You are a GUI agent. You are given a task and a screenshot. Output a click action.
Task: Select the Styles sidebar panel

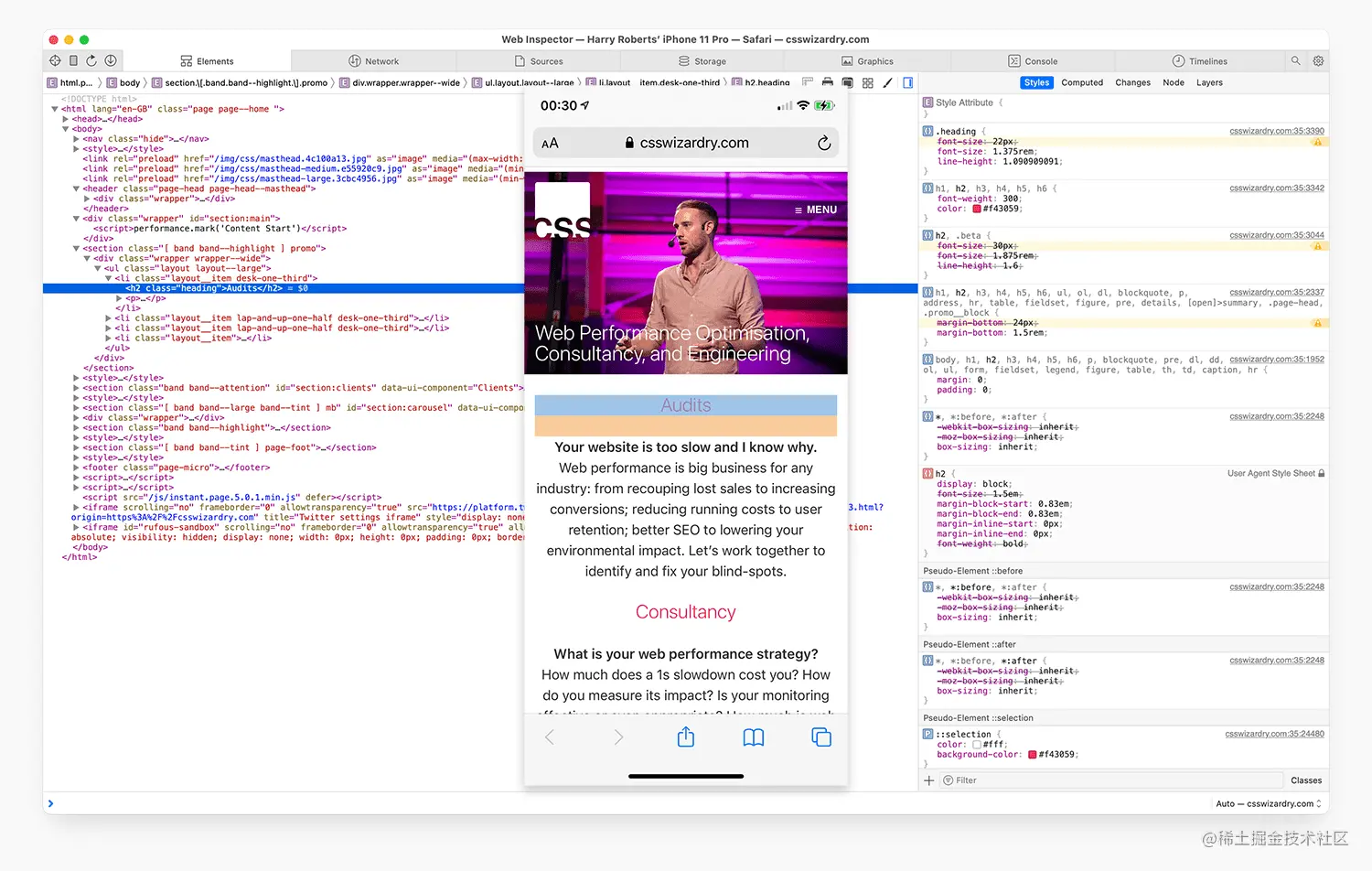coord(1036,82)
